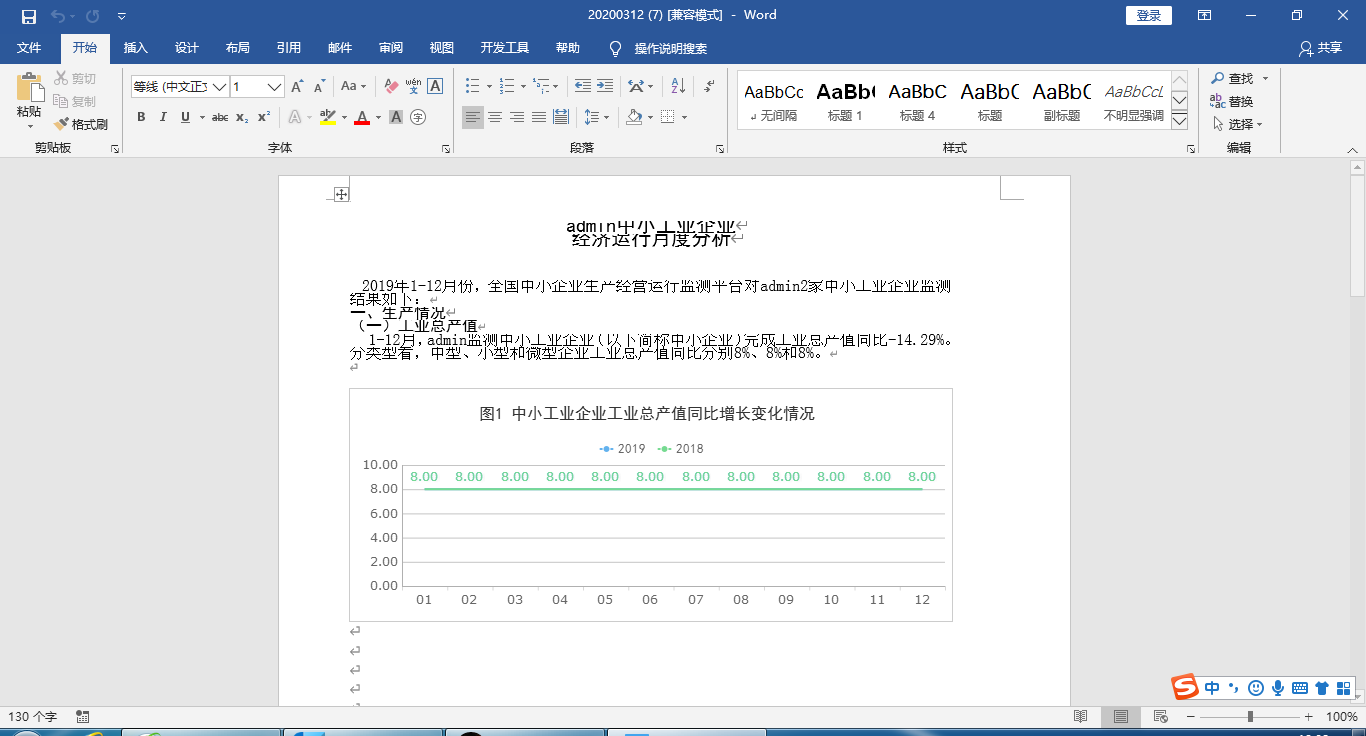This screenshot has height=736, width=1366.
Task: Apply character shading
Action: 396,117
